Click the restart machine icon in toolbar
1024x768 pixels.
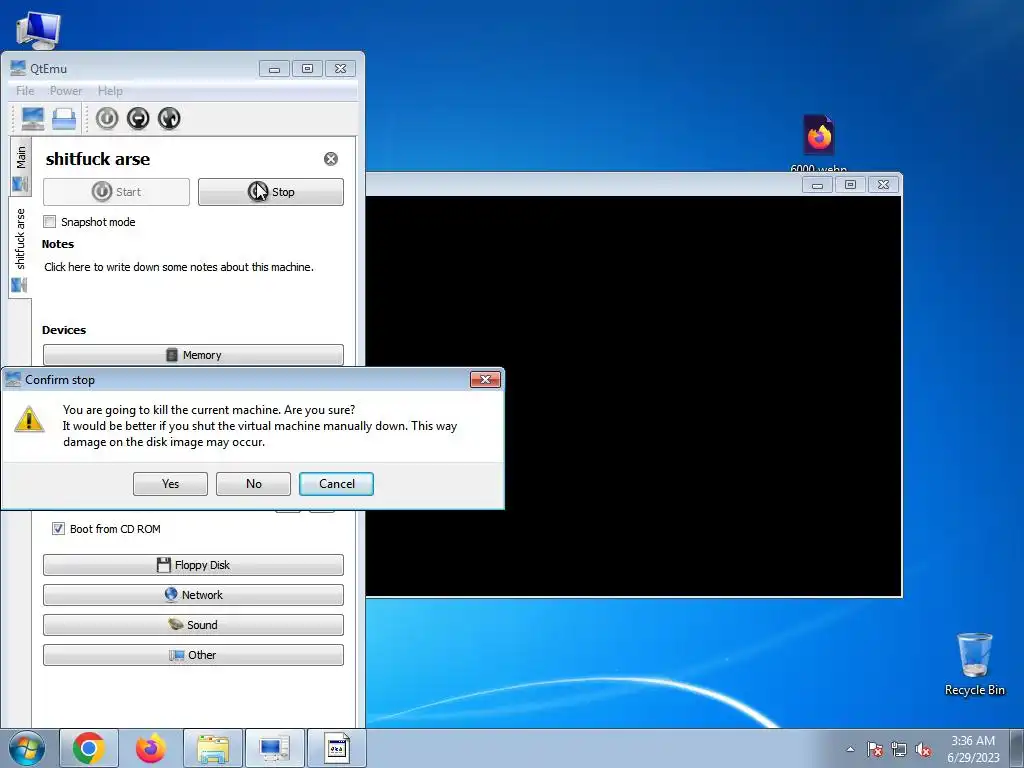pyautogui.click(x=169, y=118)
